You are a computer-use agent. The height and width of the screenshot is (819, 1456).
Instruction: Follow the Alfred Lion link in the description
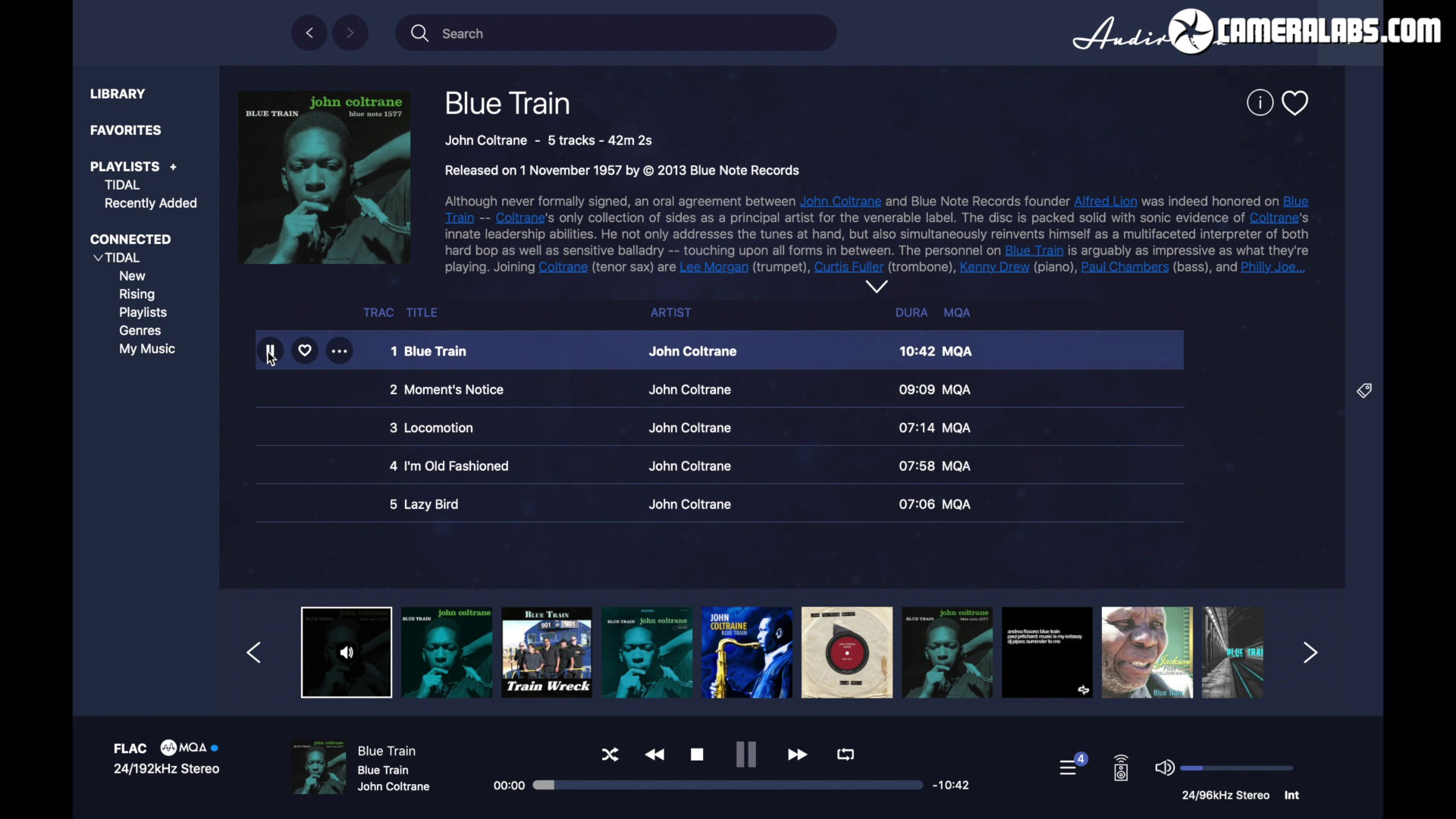pyautogui.click(x=1105, y=201)
